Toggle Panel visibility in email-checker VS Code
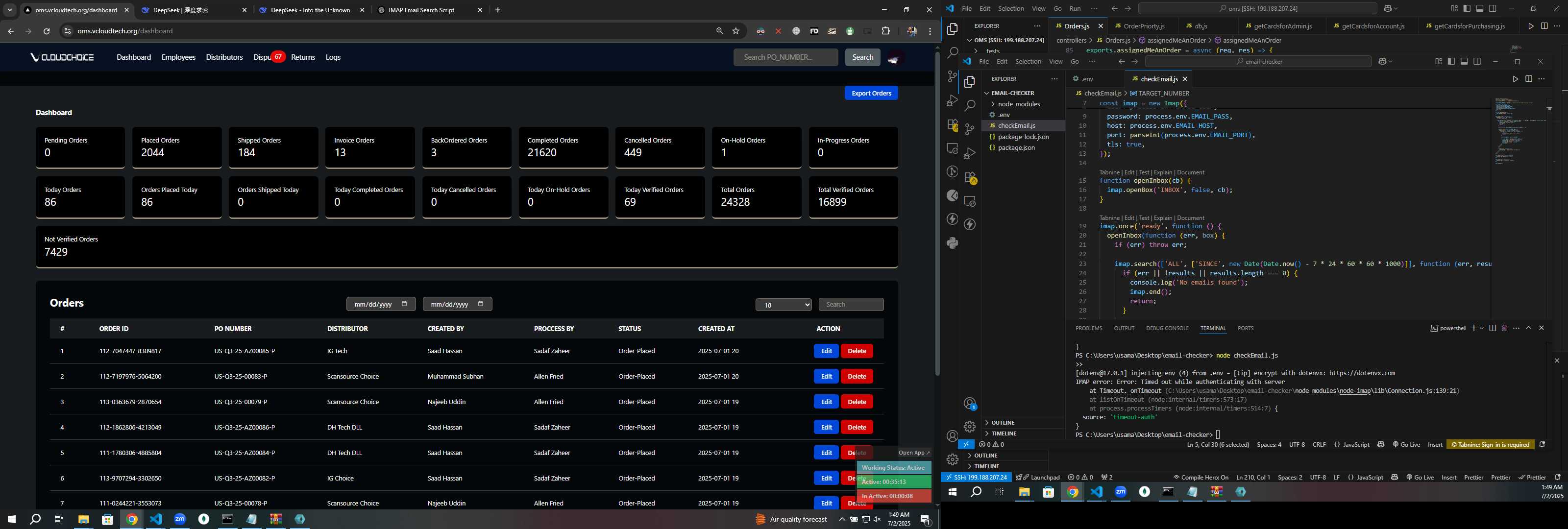This screenshot has width=1568, height=529. pyautogui.click(x=1464, y=62)
